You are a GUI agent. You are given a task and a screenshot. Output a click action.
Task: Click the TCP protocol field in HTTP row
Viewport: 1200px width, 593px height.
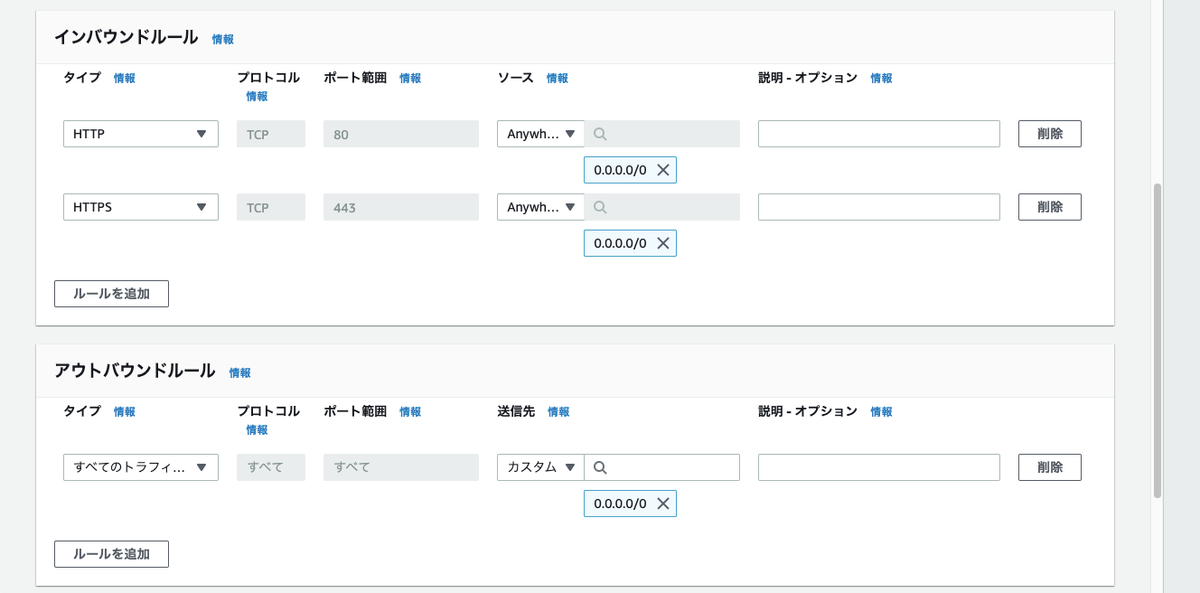click(x=271, y=134)
